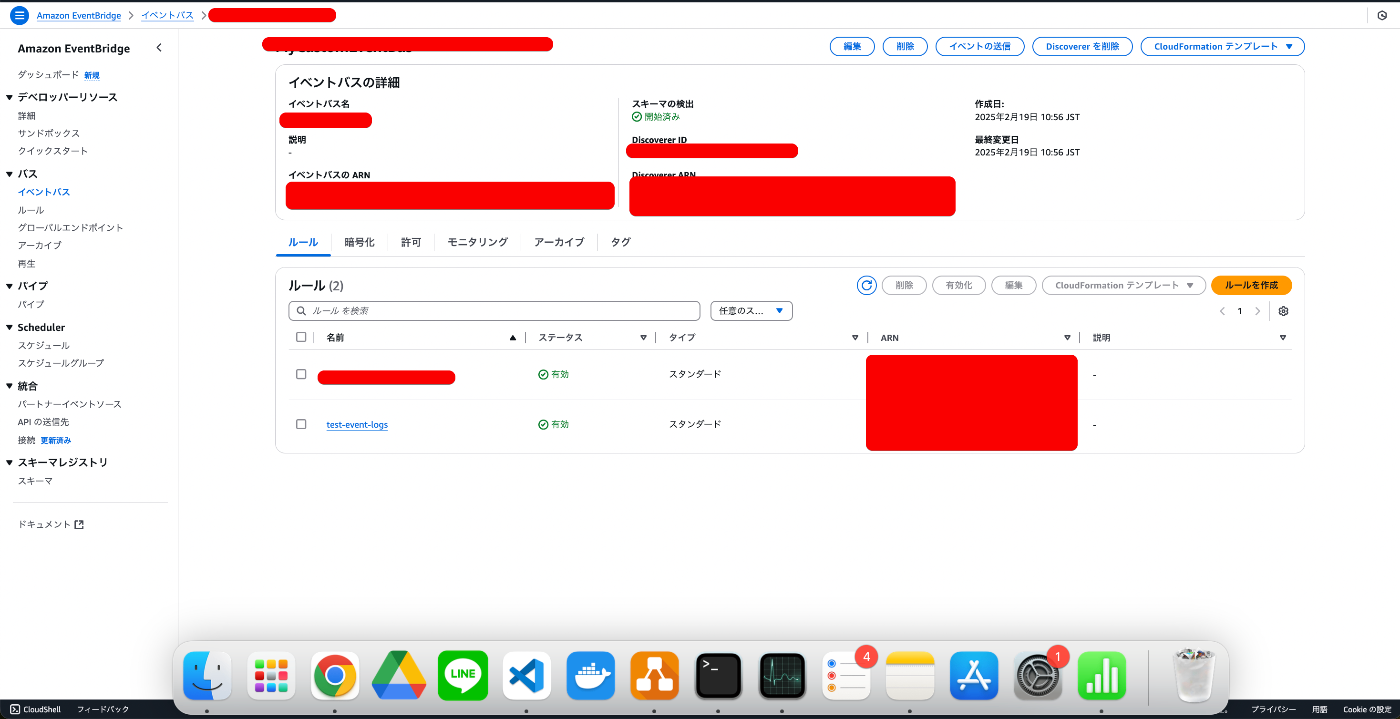The image size is (1400, 719).
Task: Open the orange diagram app in dock
Action: click(x=655, y=676)
